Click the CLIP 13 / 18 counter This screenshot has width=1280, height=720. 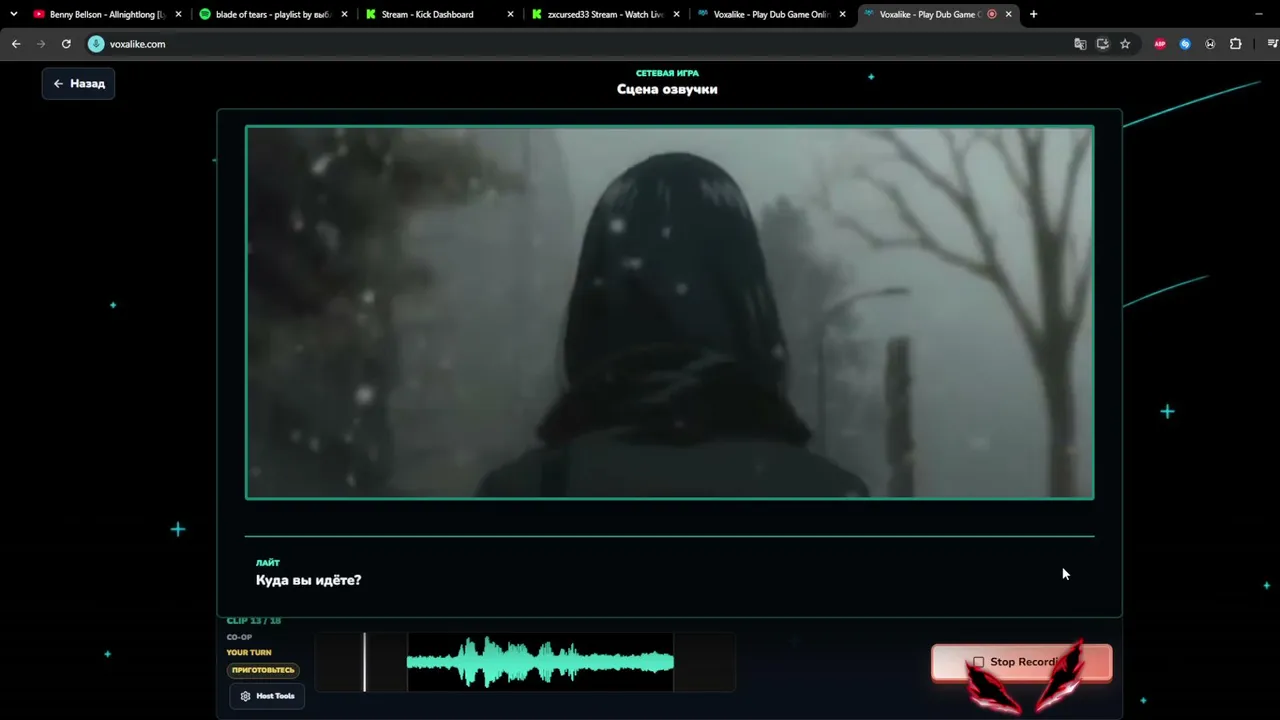coord(254,621)
